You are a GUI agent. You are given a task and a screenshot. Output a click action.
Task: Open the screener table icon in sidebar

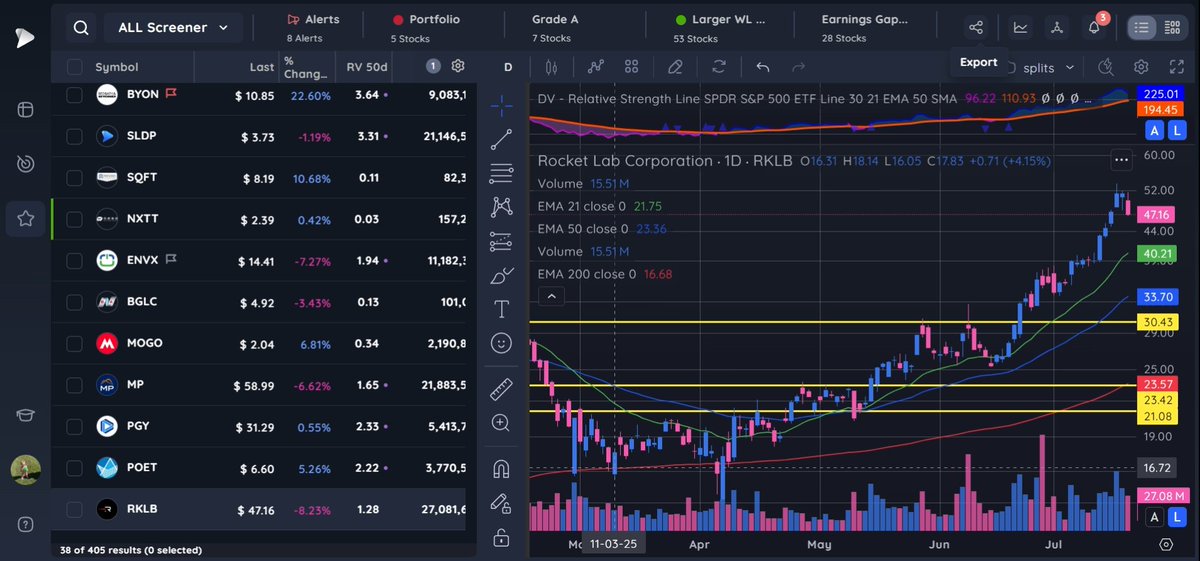coord(24,109)
